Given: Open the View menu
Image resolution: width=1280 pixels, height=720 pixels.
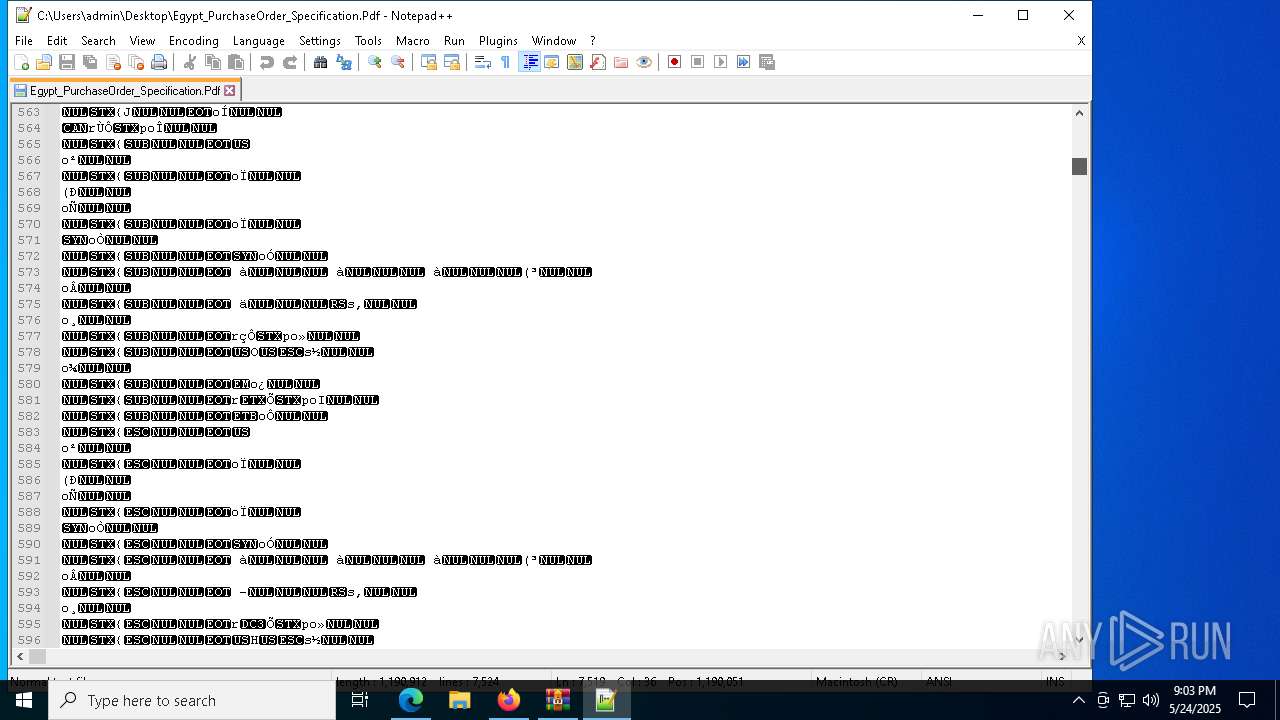Looking at the screenshot, I should (142, 41).
